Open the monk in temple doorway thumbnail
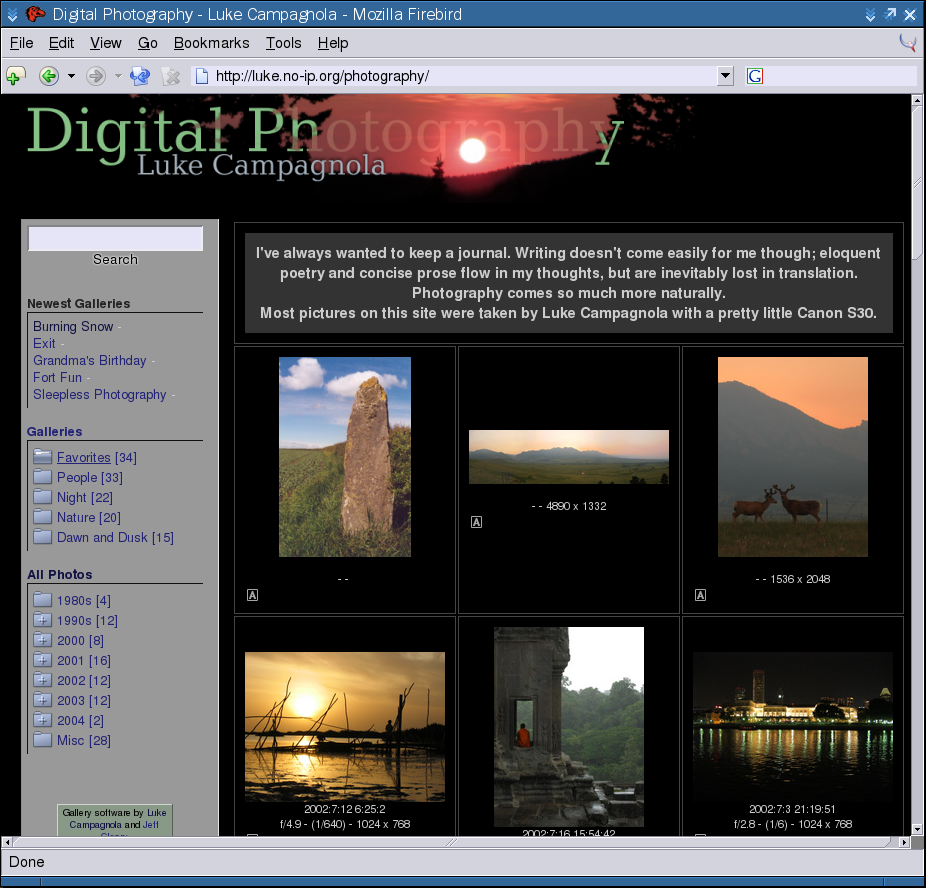The image size is (926, 888). pyautogui.click(x=569, y=727)
